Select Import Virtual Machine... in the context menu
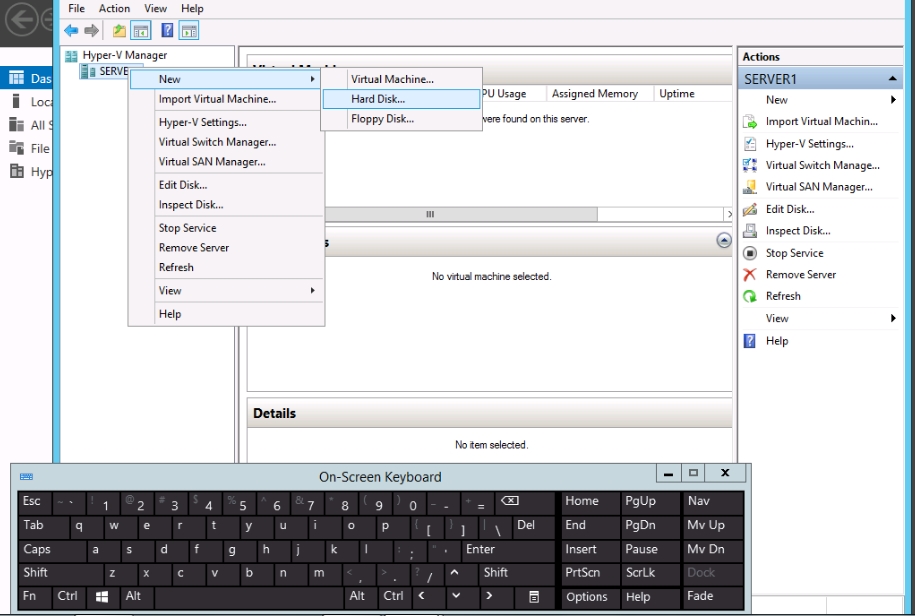The height and width of the screenshot is (616, 915). tap(226, 99)
